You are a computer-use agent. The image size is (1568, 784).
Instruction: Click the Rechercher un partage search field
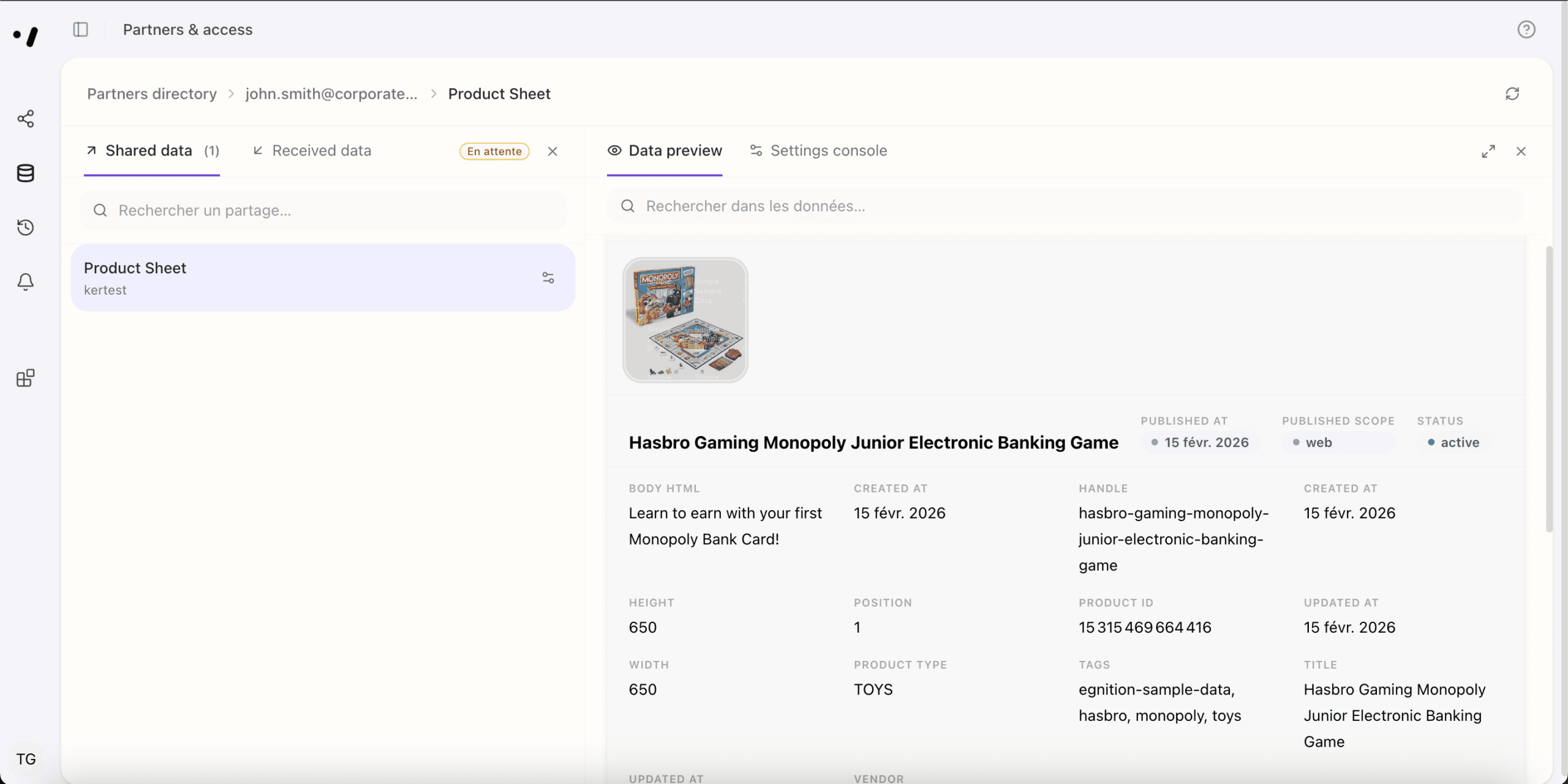pos(323,211)
